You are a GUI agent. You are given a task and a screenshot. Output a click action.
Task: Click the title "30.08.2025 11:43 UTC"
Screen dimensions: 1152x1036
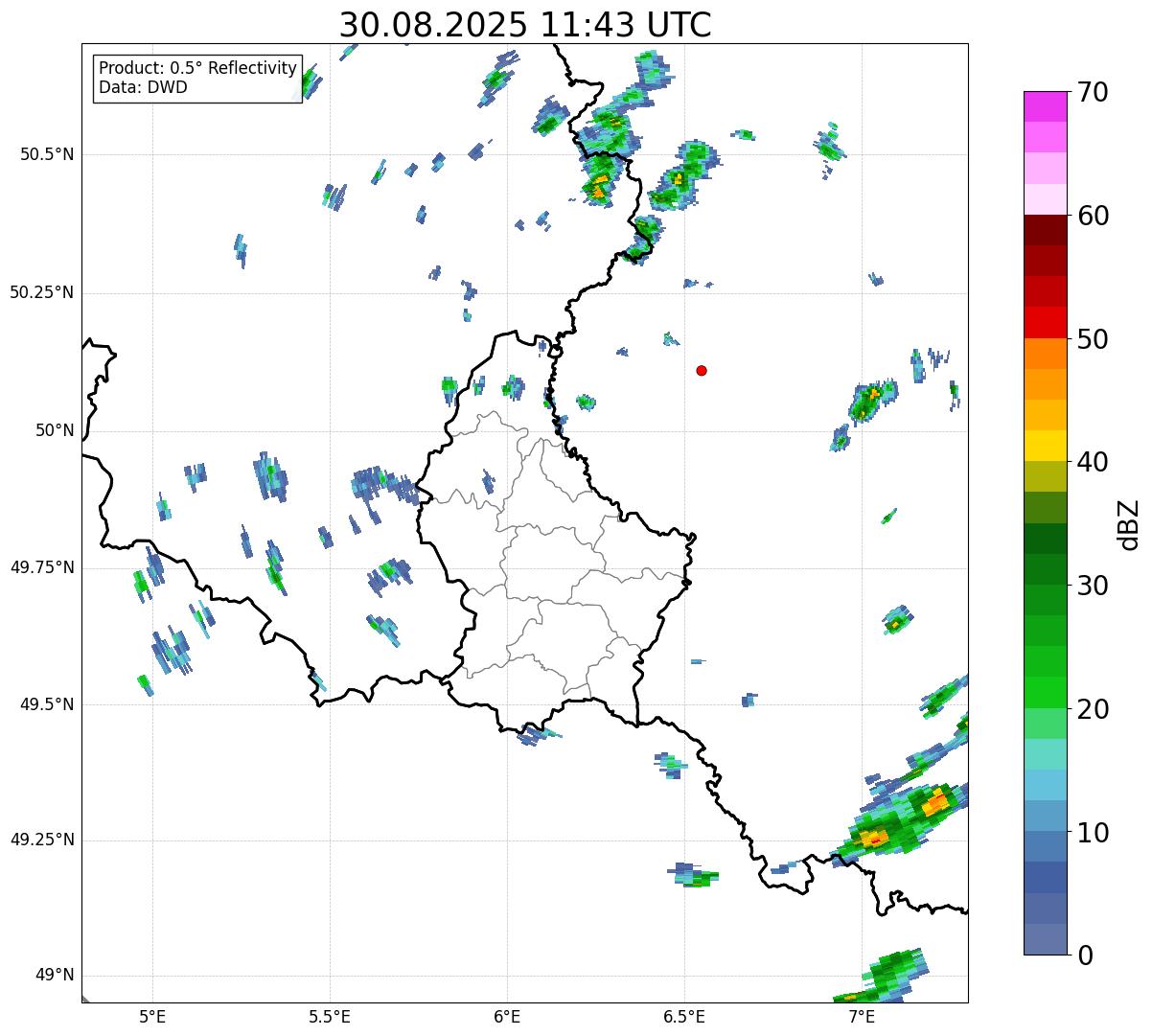tap(525, 25)
